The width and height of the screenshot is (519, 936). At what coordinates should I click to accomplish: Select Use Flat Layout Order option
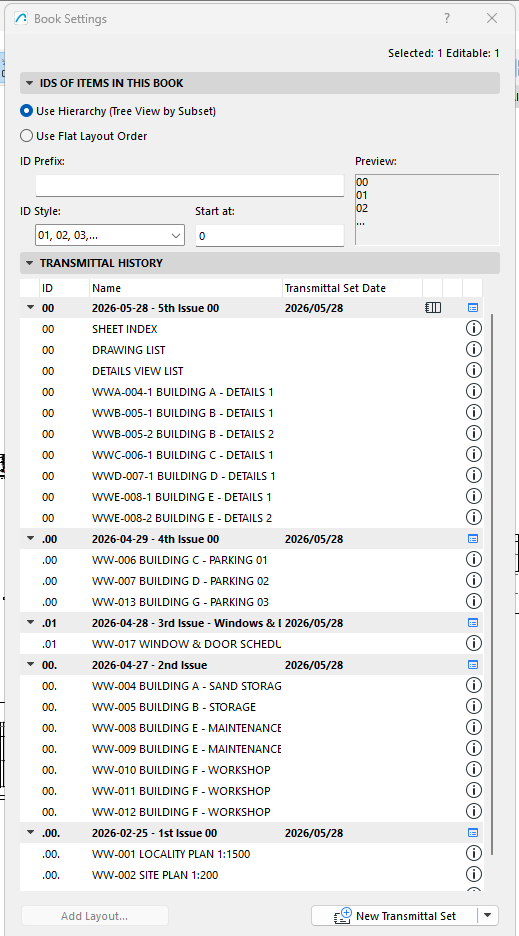click(x=84, y=136)
